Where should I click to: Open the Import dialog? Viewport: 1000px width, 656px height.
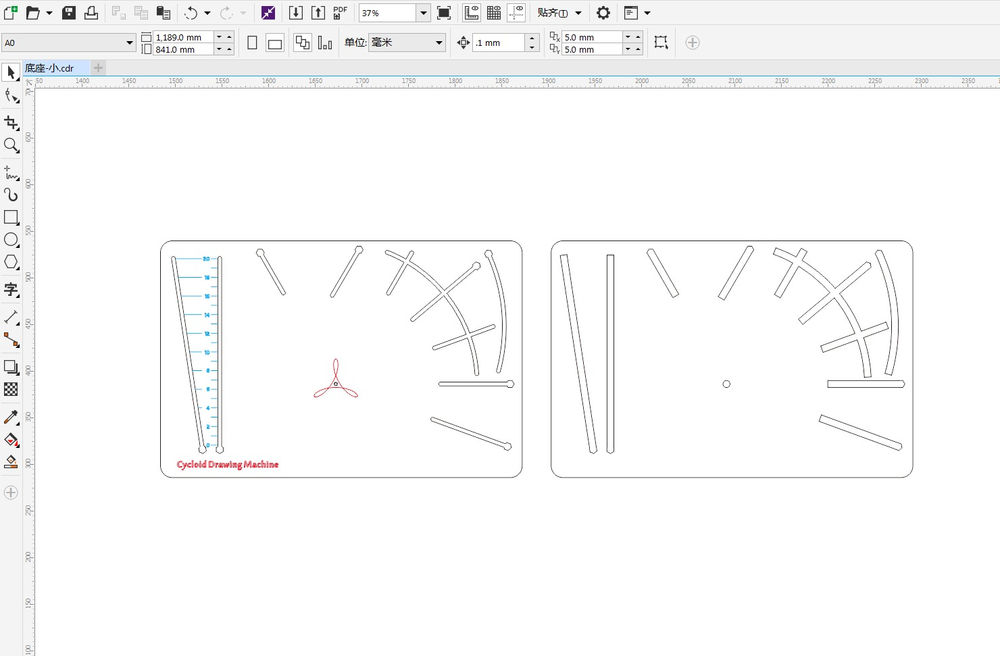294,12
